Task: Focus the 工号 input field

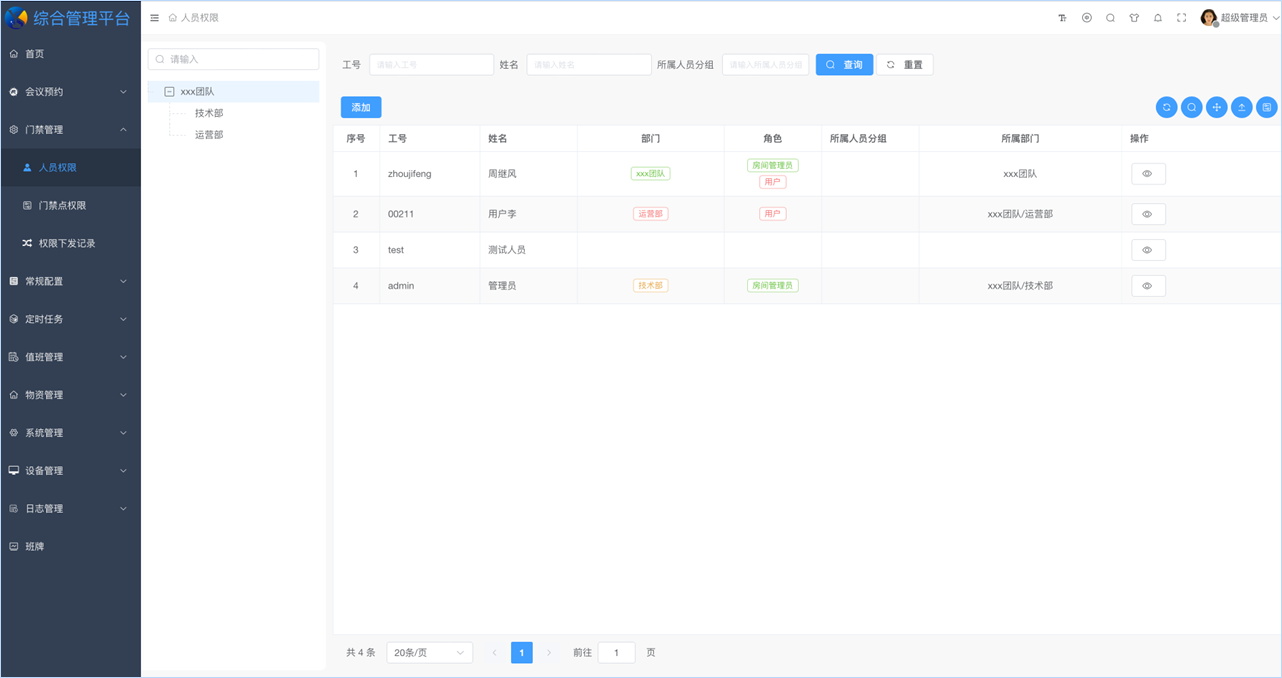Action: (432, 65)
